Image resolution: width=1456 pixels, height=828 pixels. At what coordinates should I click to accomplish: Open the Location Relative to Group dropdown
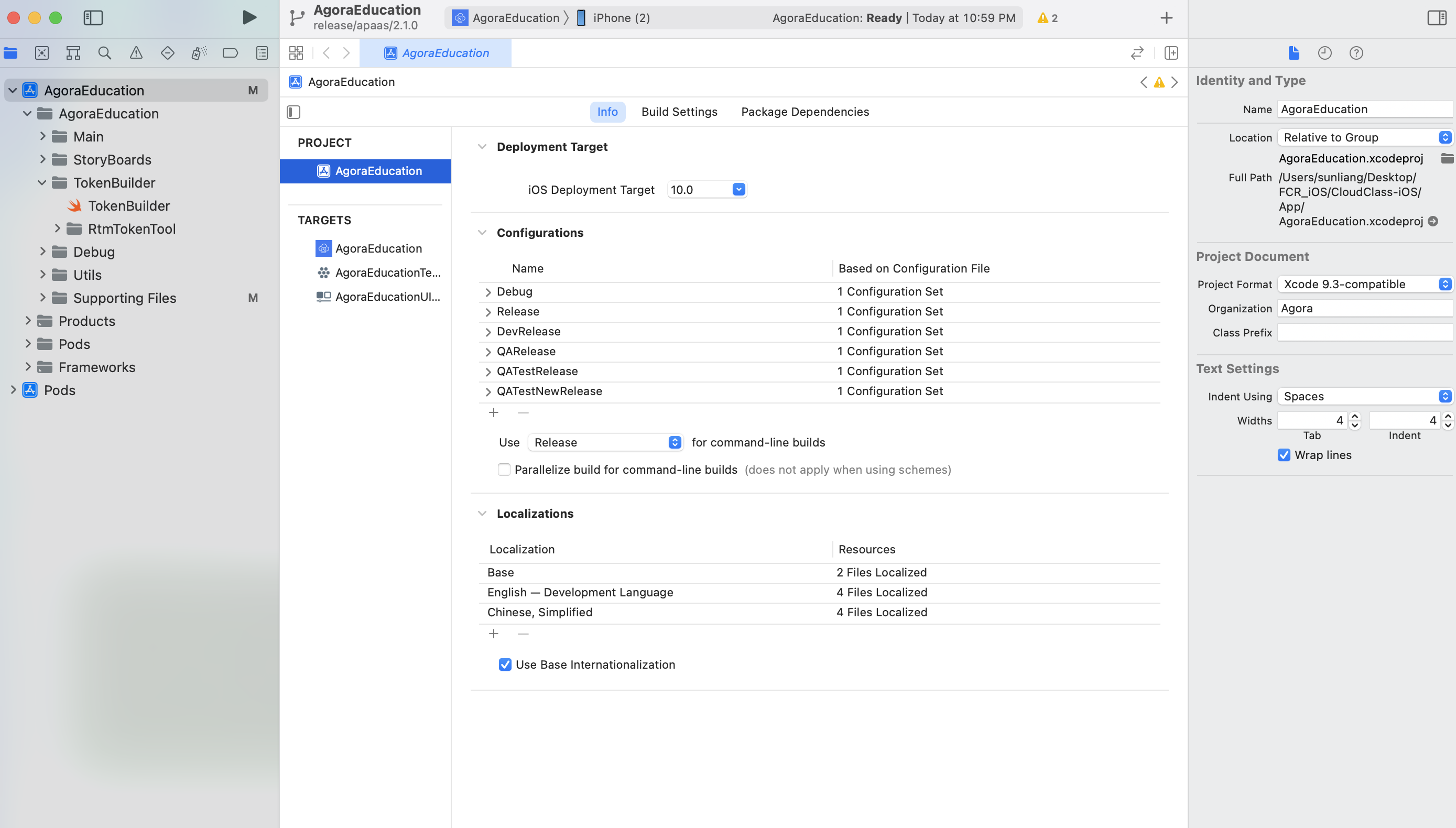(1365, 137)
